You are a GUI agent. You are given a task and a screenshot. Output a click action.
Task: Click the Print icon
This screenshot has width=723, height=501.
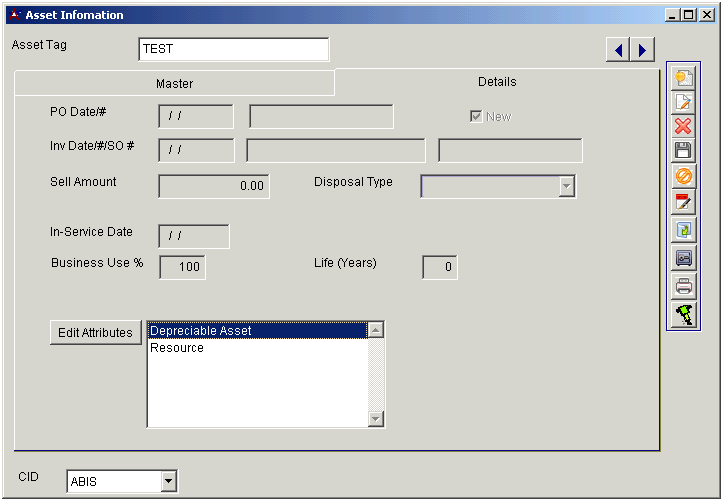pyautogui.click(x=684, y=285)
